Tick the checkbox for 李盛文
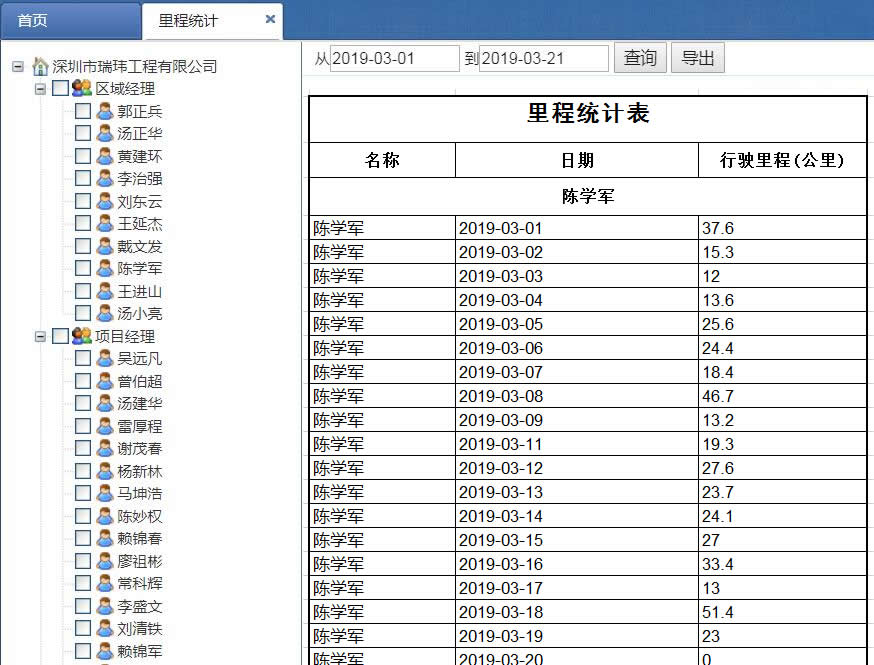Image resolution: width=874 pixels, height=665 pixels. click(x=82, y=605)
